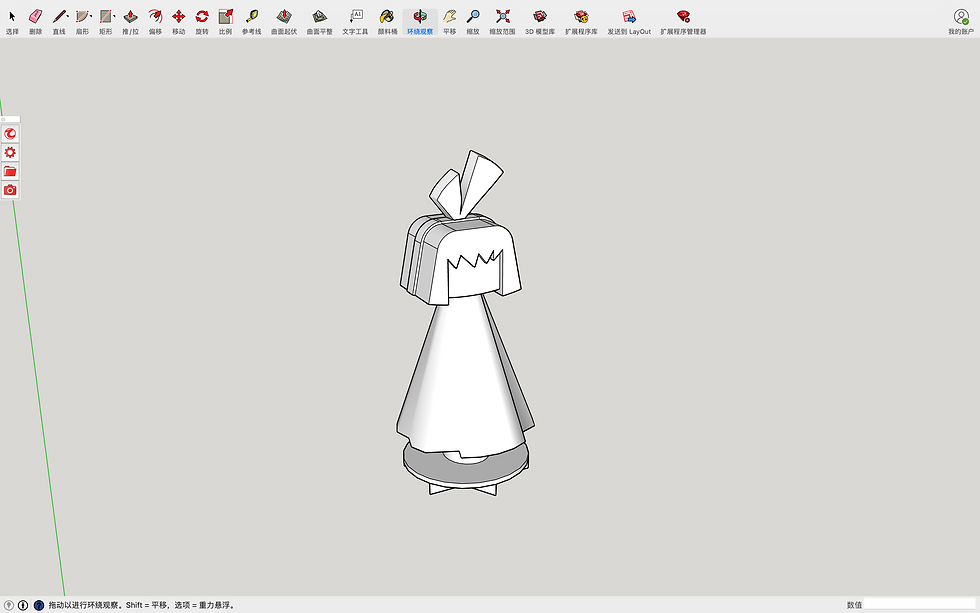Select the 选择 arrow tool

[12, 17]
